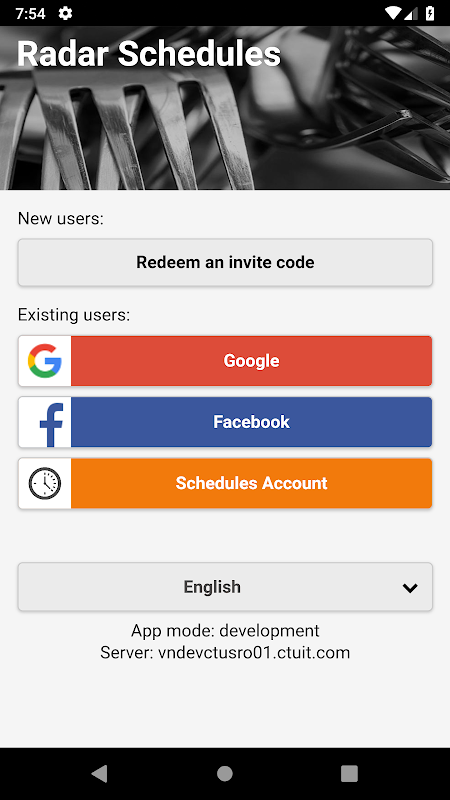Open recent apps square button

click(x=349, y=773)
